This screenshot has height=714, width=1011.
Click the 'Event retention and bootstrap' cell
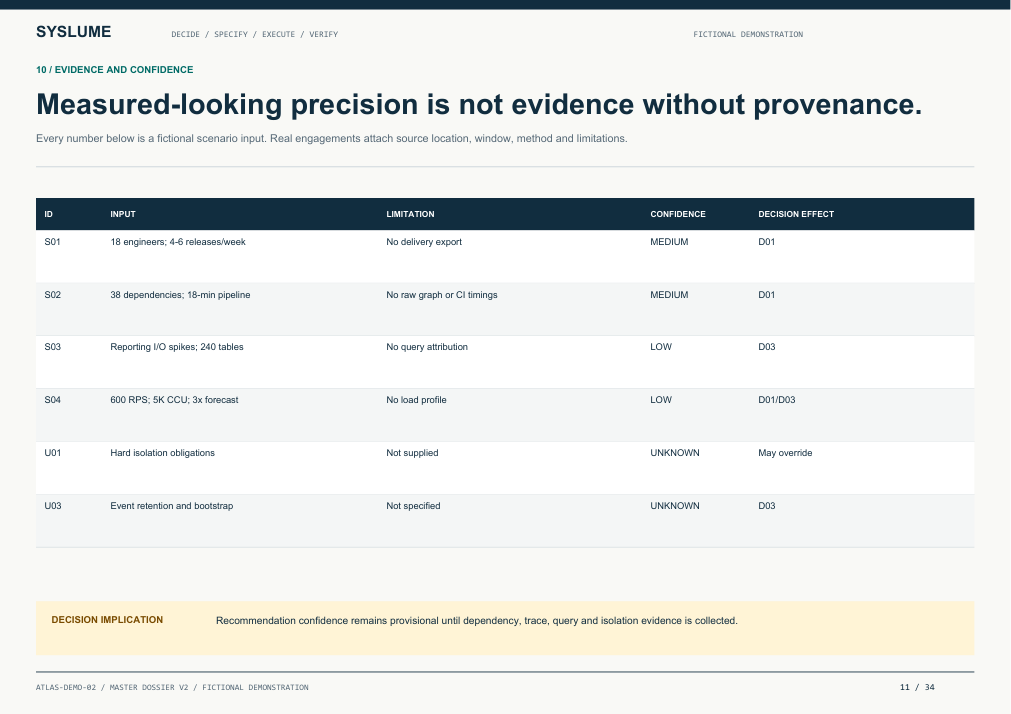tap(172, 506)
